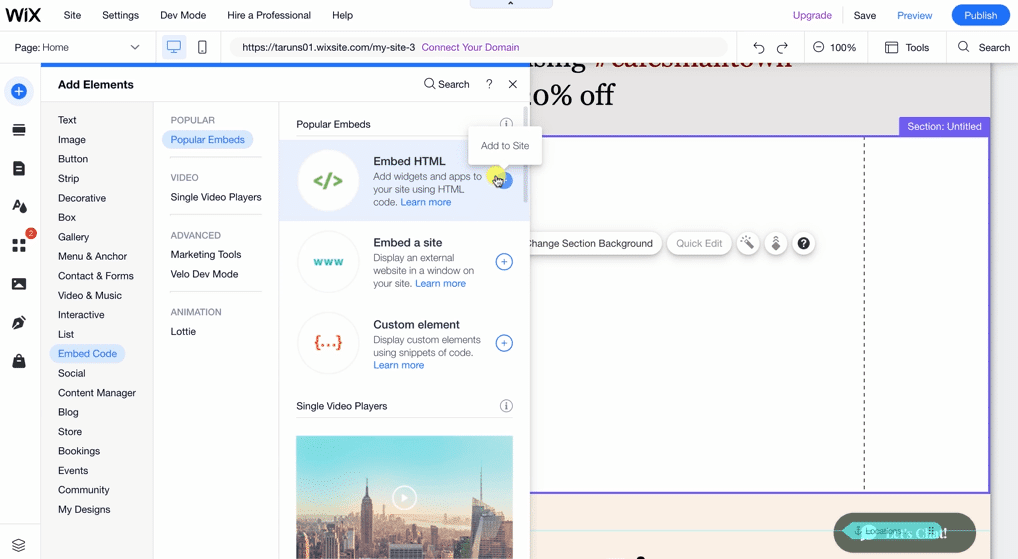Open the Layers icon at bottom left
The image size is (1018, 559).
coord(19,545)
